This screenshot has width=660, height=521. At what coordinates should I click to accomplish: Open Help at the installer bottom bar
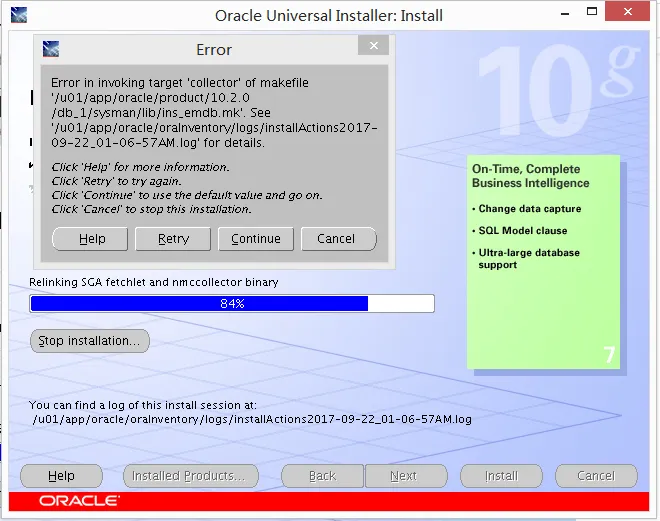61,476
